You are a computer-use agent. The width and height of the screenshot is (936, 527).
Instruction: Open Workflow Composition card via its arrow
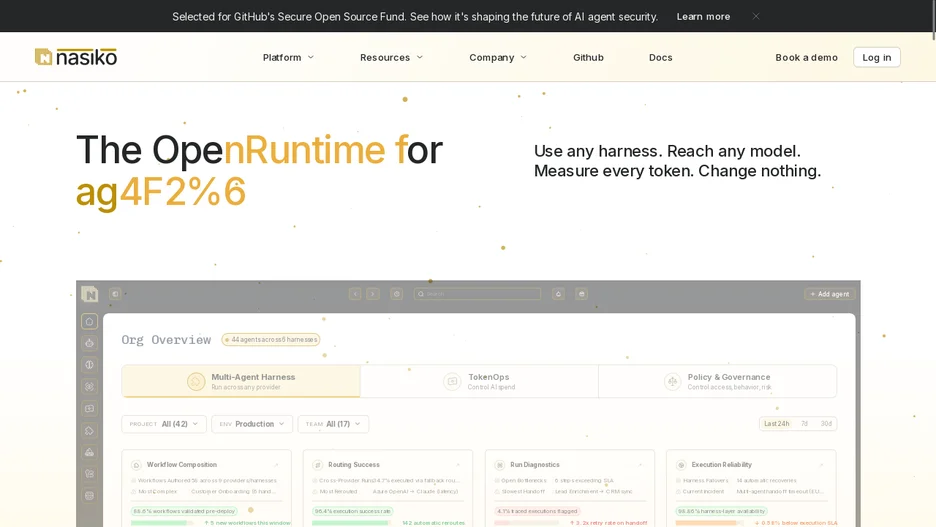click(276, 464)
